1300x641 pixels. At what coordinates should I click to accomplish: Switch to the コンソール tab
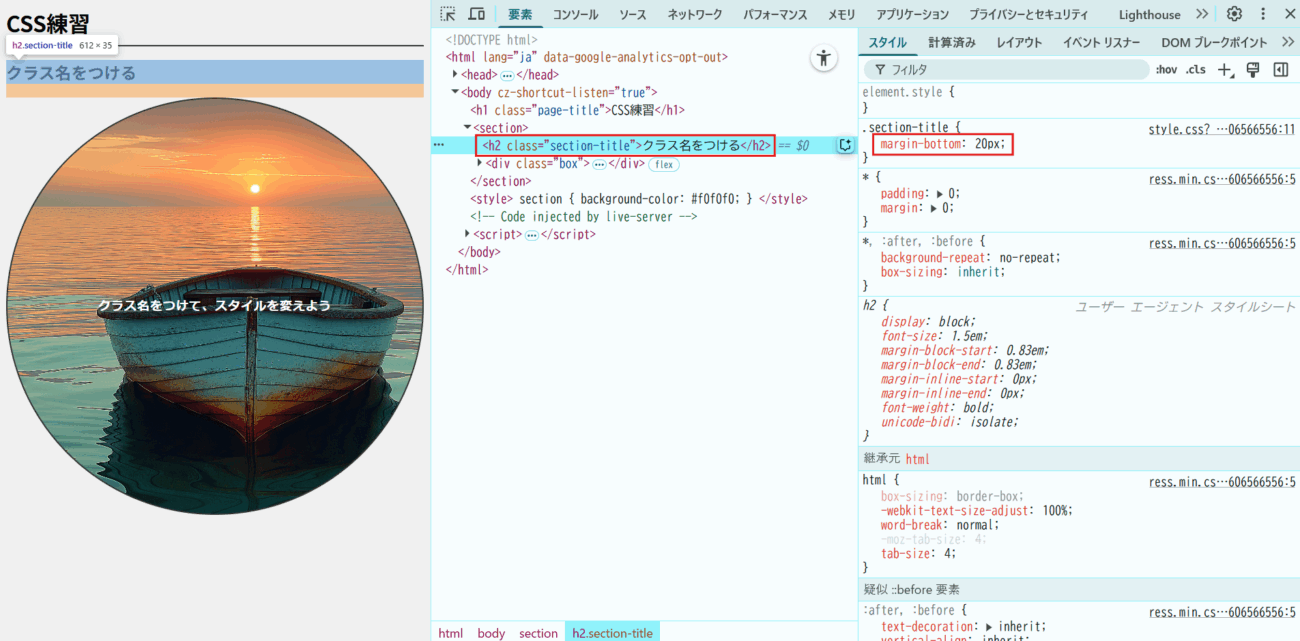(575, 15)
